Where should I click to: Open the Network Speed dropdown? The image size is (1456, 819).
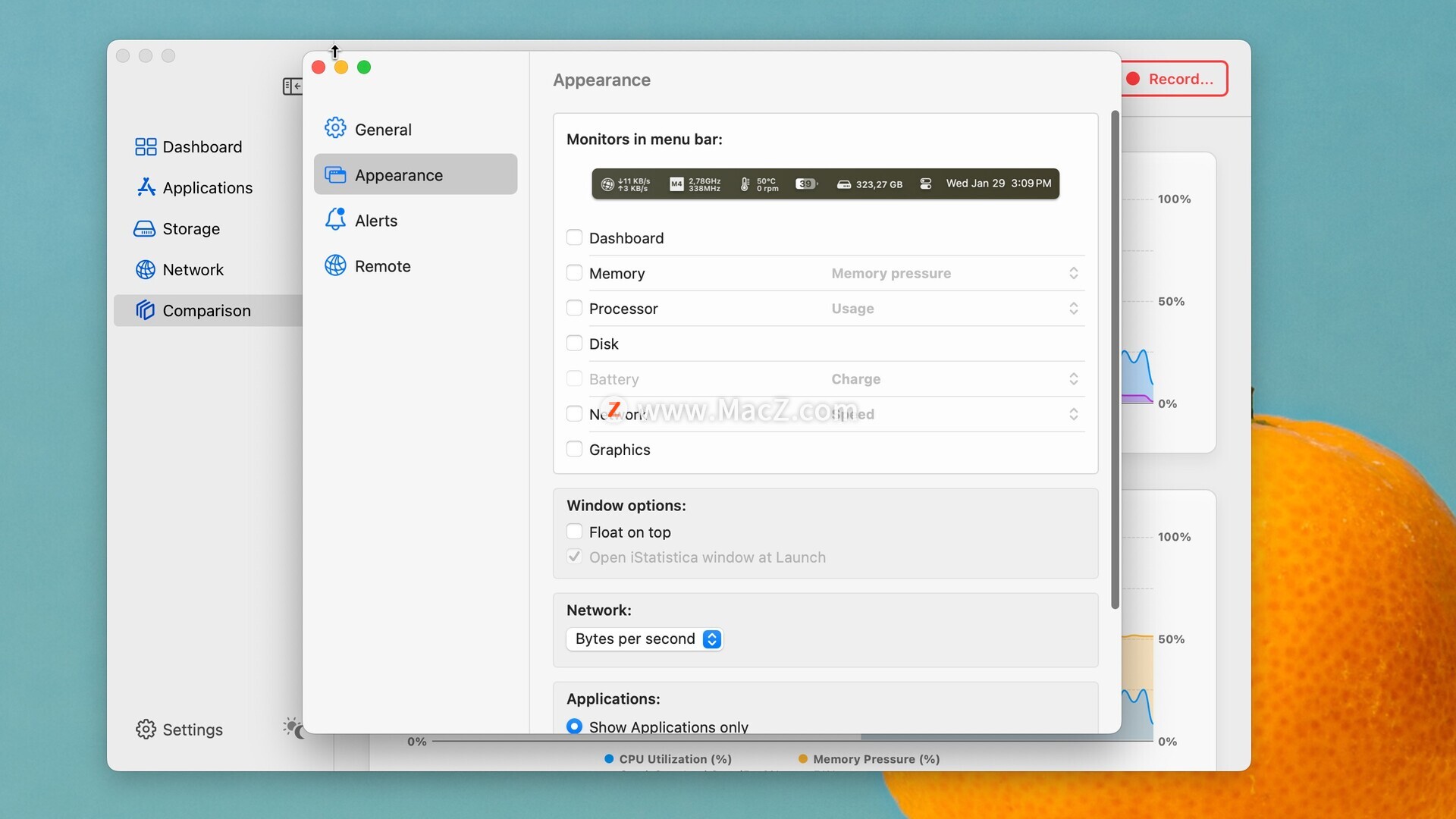point(955,413)
